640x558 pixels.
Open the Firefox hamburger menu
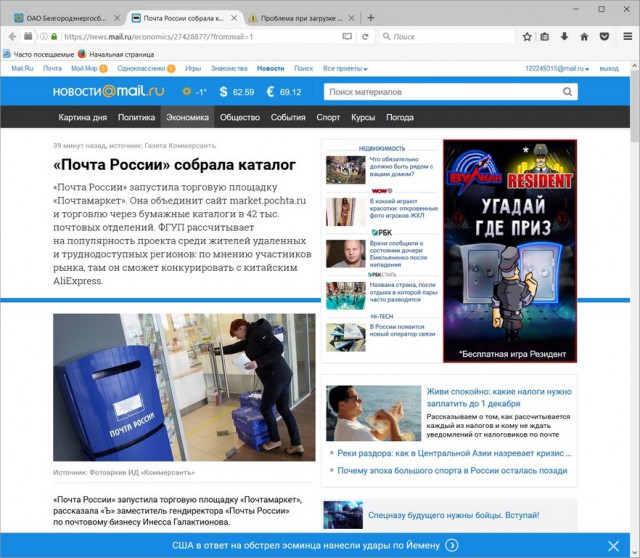(628, 37)
